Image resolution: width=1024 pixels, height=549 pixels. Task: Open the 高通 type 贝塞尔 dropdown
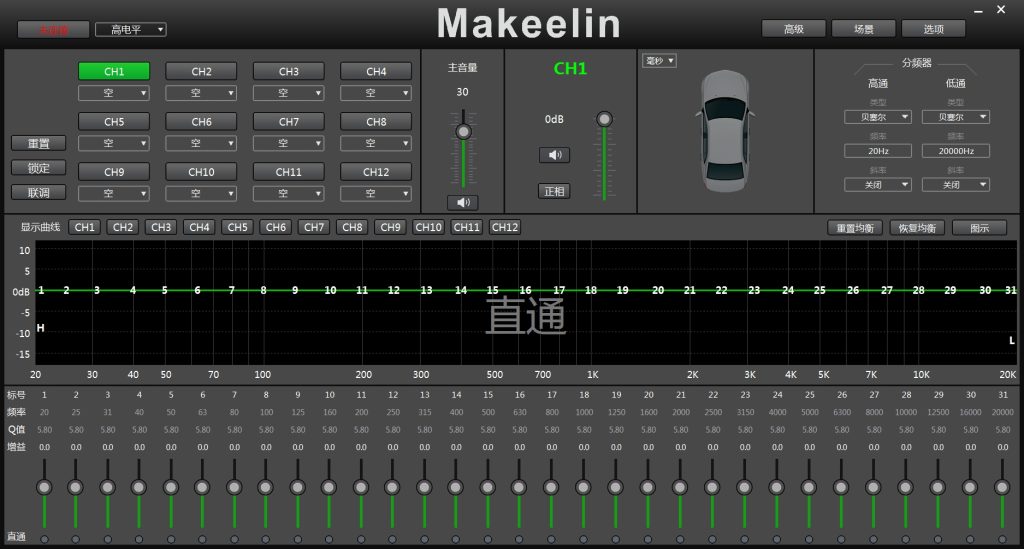pos(878,117)
